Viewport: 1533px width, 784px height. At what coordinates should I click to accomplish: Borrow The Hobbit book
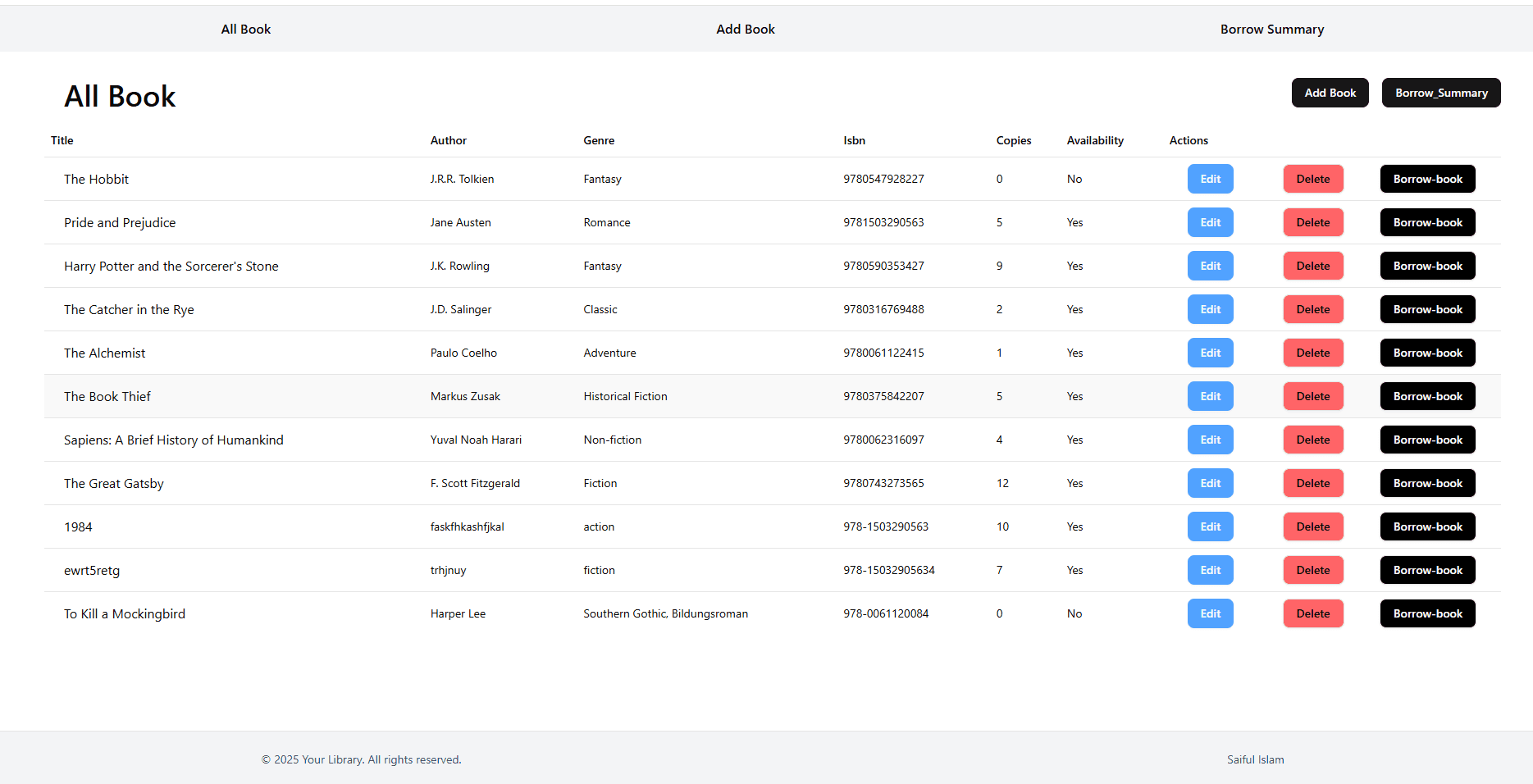coord(1427,179)
